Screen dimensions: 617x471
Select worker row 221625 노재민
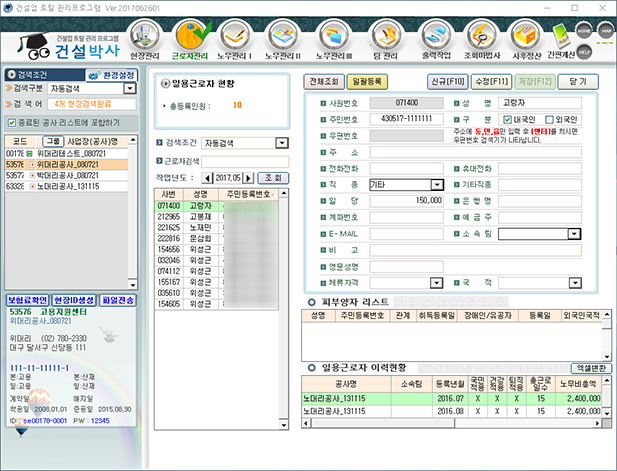[x=216, y=227]
